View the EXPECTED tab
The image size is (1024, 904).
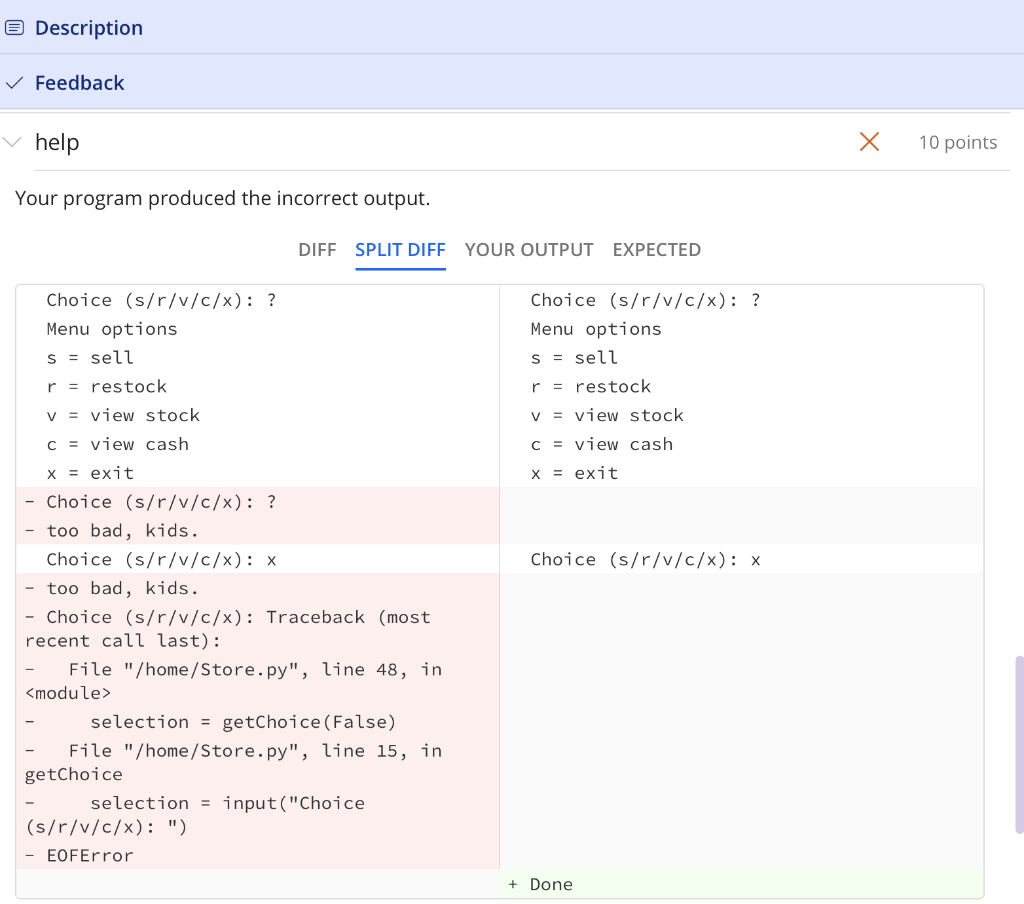(x=656, y=250)
